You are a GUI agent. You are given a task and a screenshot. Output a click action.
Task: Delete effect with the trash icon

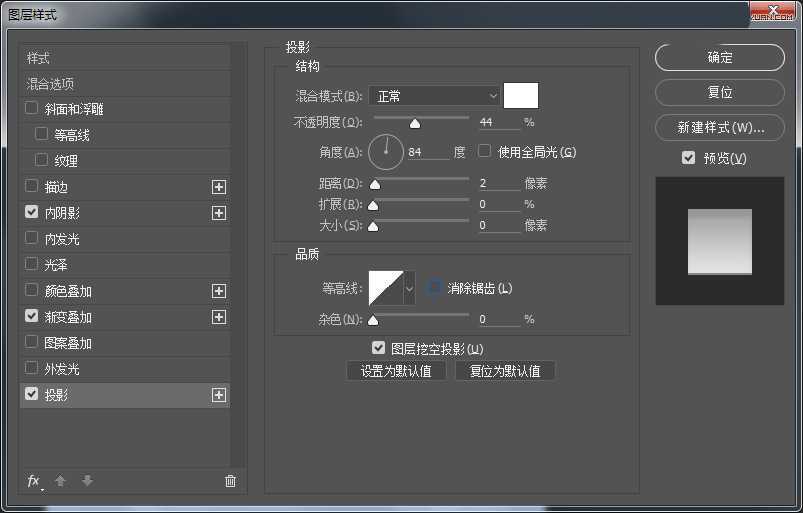[x=230, y=481]
